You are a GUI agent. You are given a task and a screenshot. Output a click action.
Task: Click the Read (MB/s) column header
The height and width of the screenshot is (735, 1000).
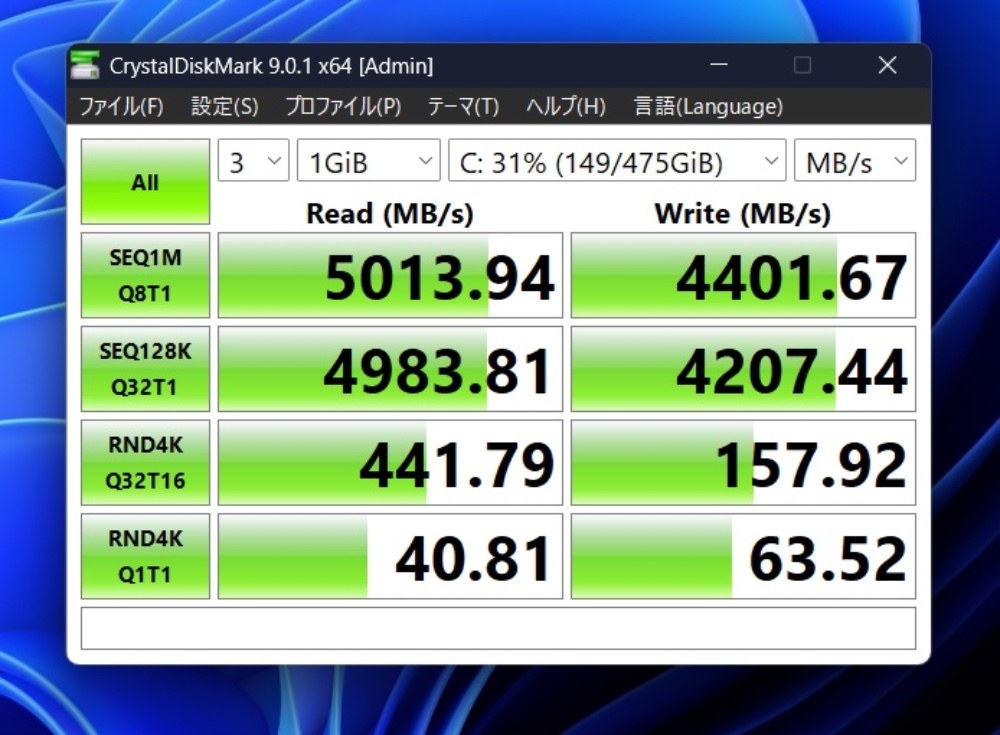[x=390, y=213]
